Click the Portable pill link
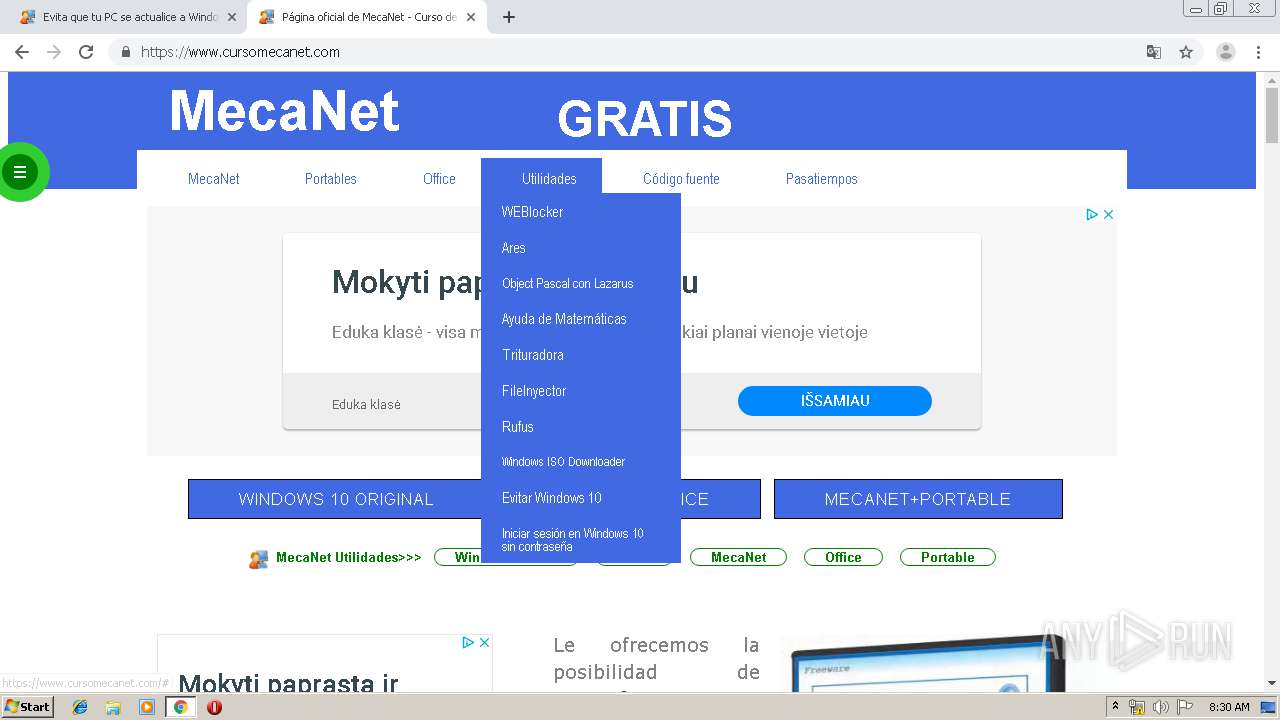1280x720 pixels. click(x=948, y=557)
